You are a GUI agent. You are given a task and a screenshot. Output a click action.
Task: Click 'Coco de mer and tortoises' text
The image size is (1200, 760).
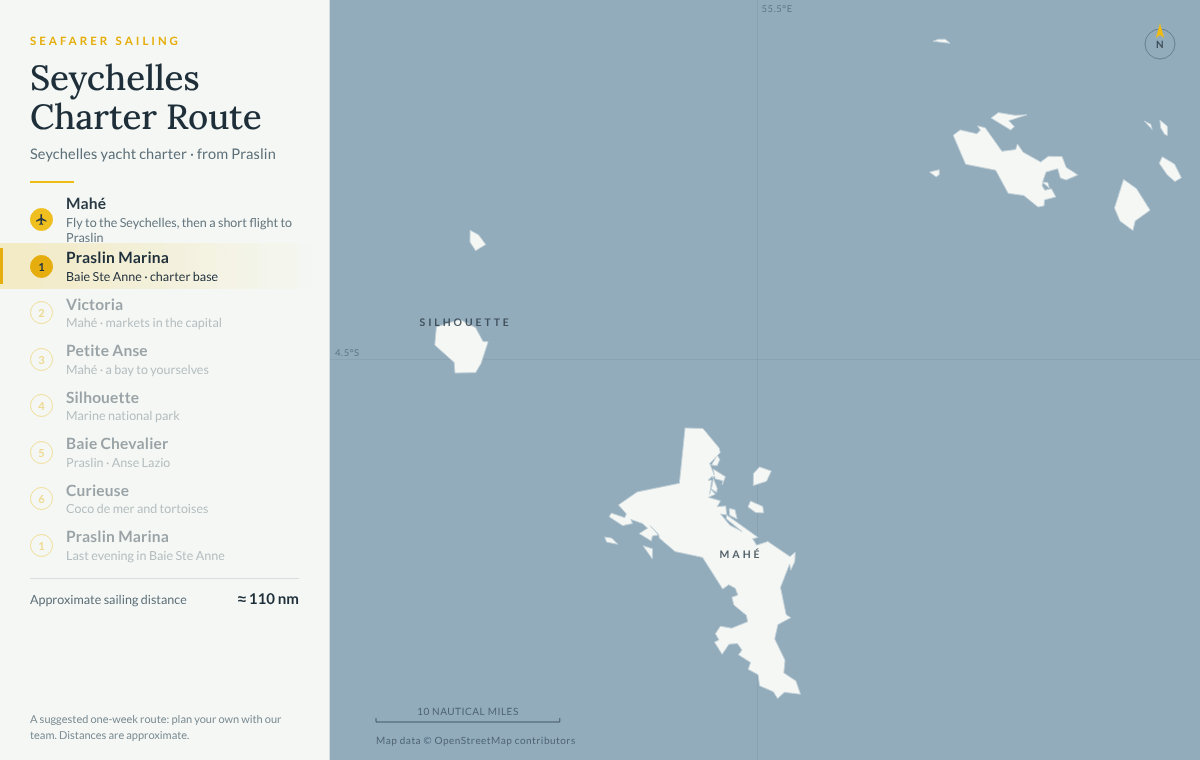(x=137, y=508)
